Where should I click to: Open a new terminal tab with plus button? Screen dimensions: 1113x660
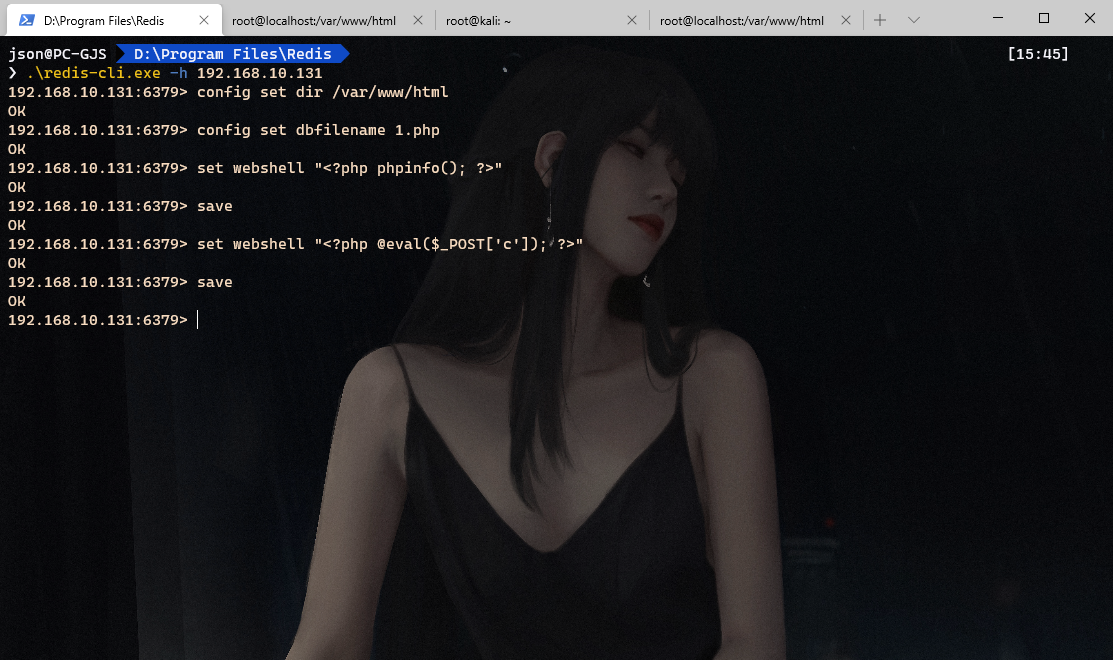point(880,20)
